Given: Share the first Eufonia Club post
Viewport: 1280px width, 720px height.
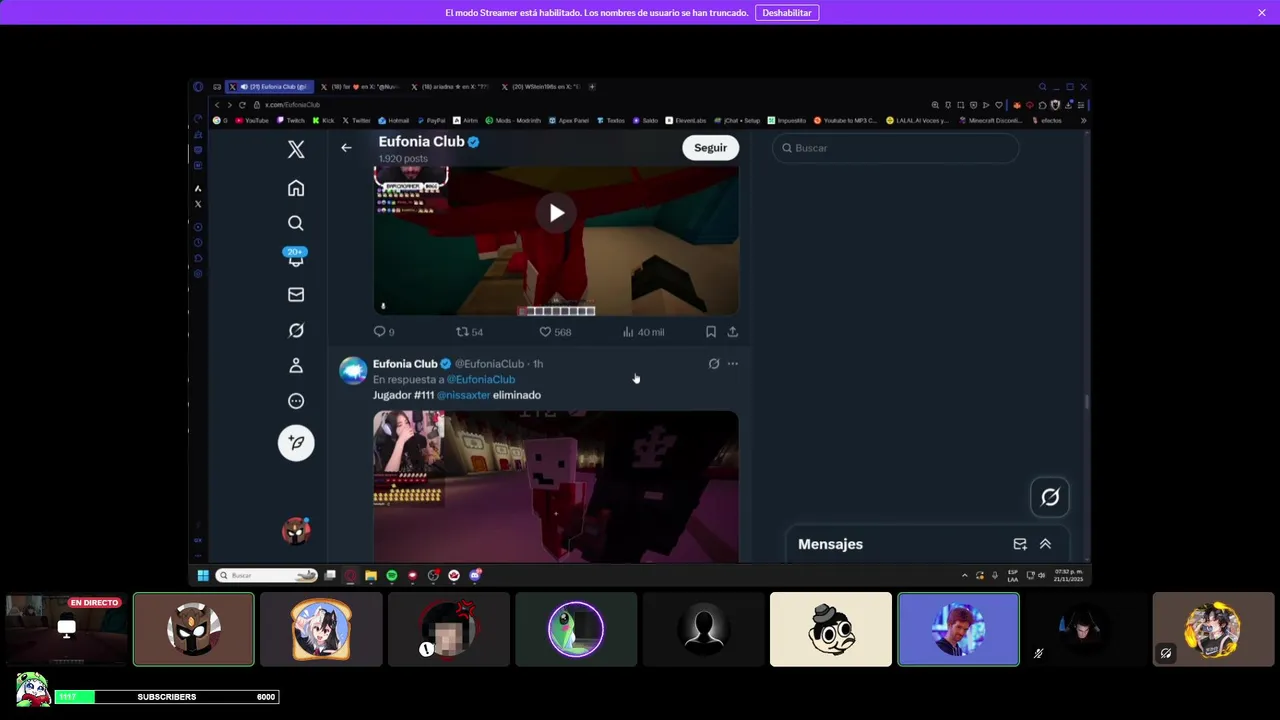Looking at the screenshot, I should pos(733,332).
